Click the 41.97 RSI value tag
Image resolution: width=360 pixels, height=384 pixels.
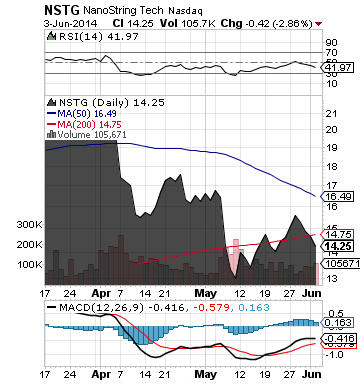[337, 68]
